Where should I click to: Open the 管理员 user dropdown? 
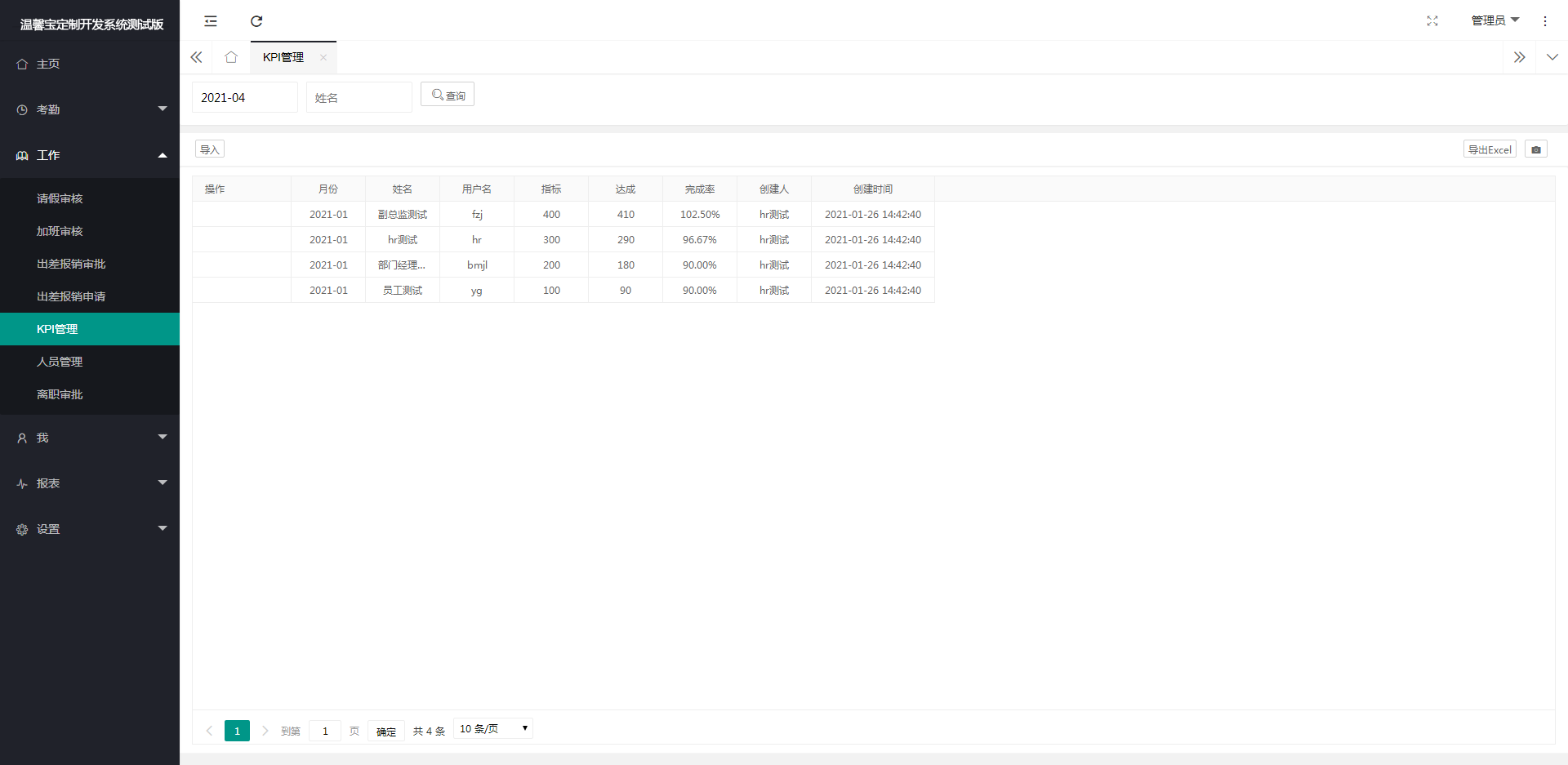[1494, 20]
